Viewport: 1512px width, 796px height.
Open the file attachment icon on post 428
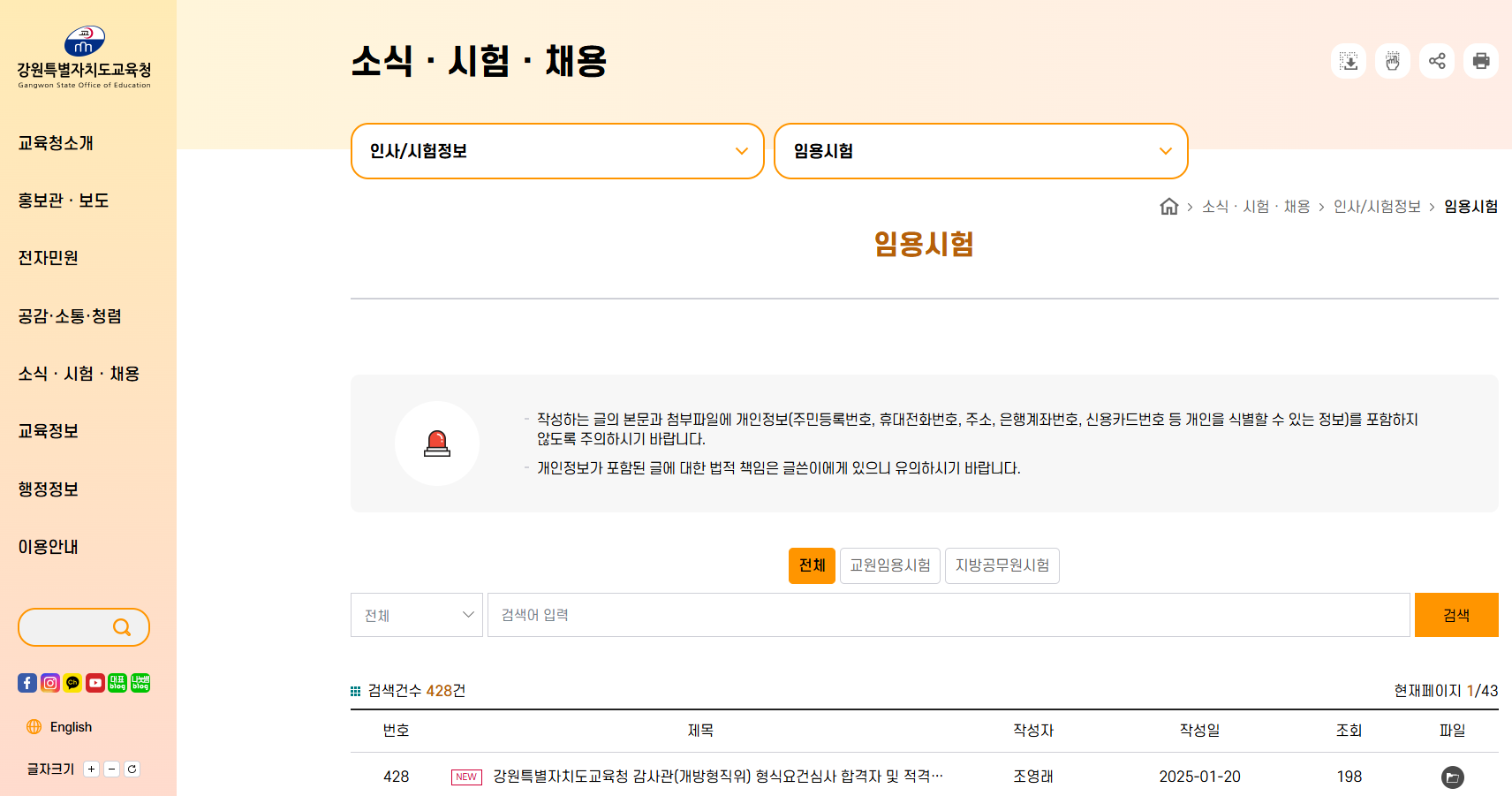(1453, 777)
